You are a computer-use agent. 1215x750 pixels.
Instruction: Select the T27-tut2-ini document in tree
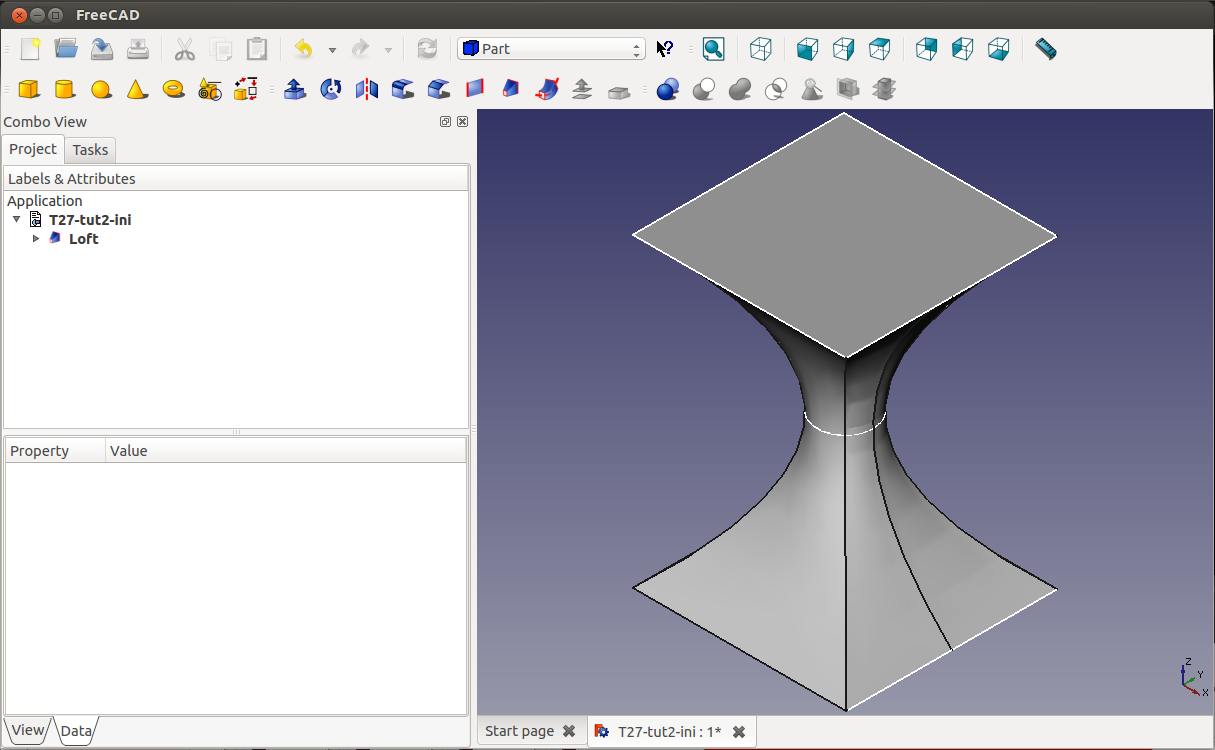(89, 220)
